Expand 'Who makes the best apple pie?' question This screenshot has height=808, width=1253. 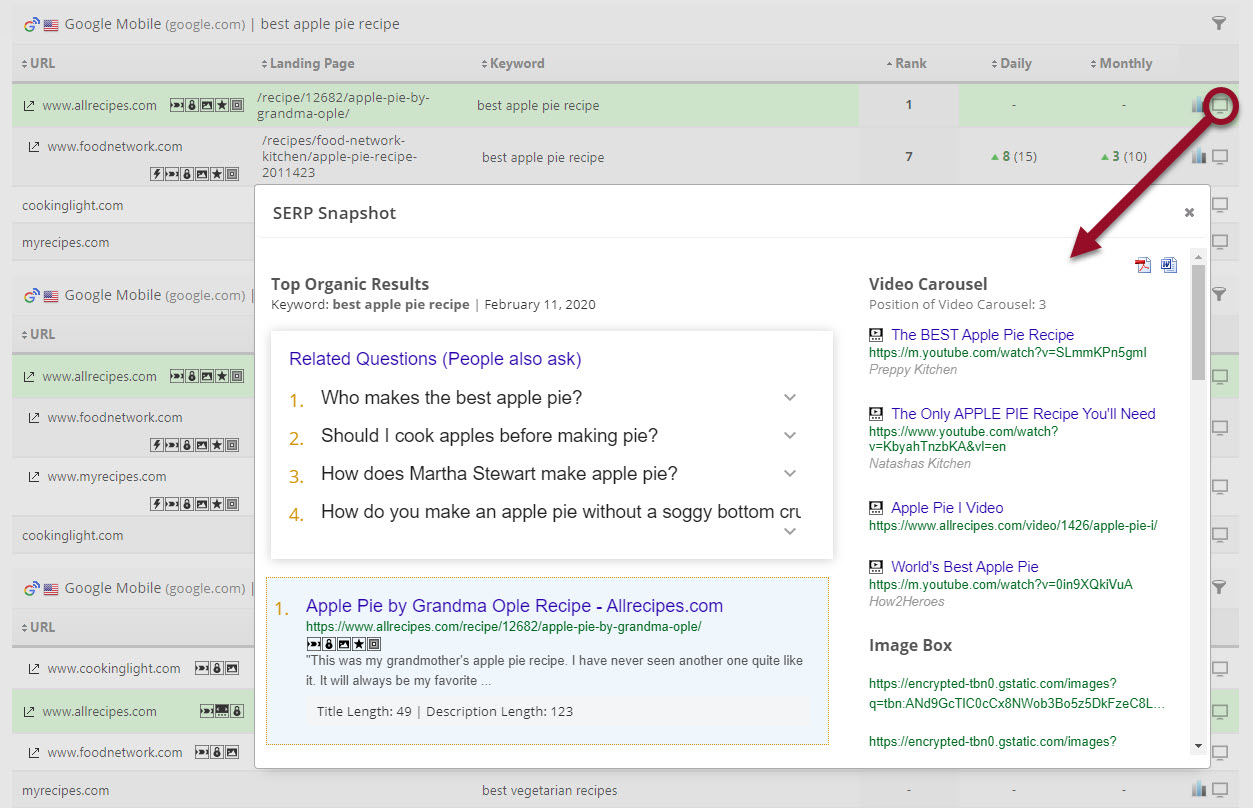point(790,398)
